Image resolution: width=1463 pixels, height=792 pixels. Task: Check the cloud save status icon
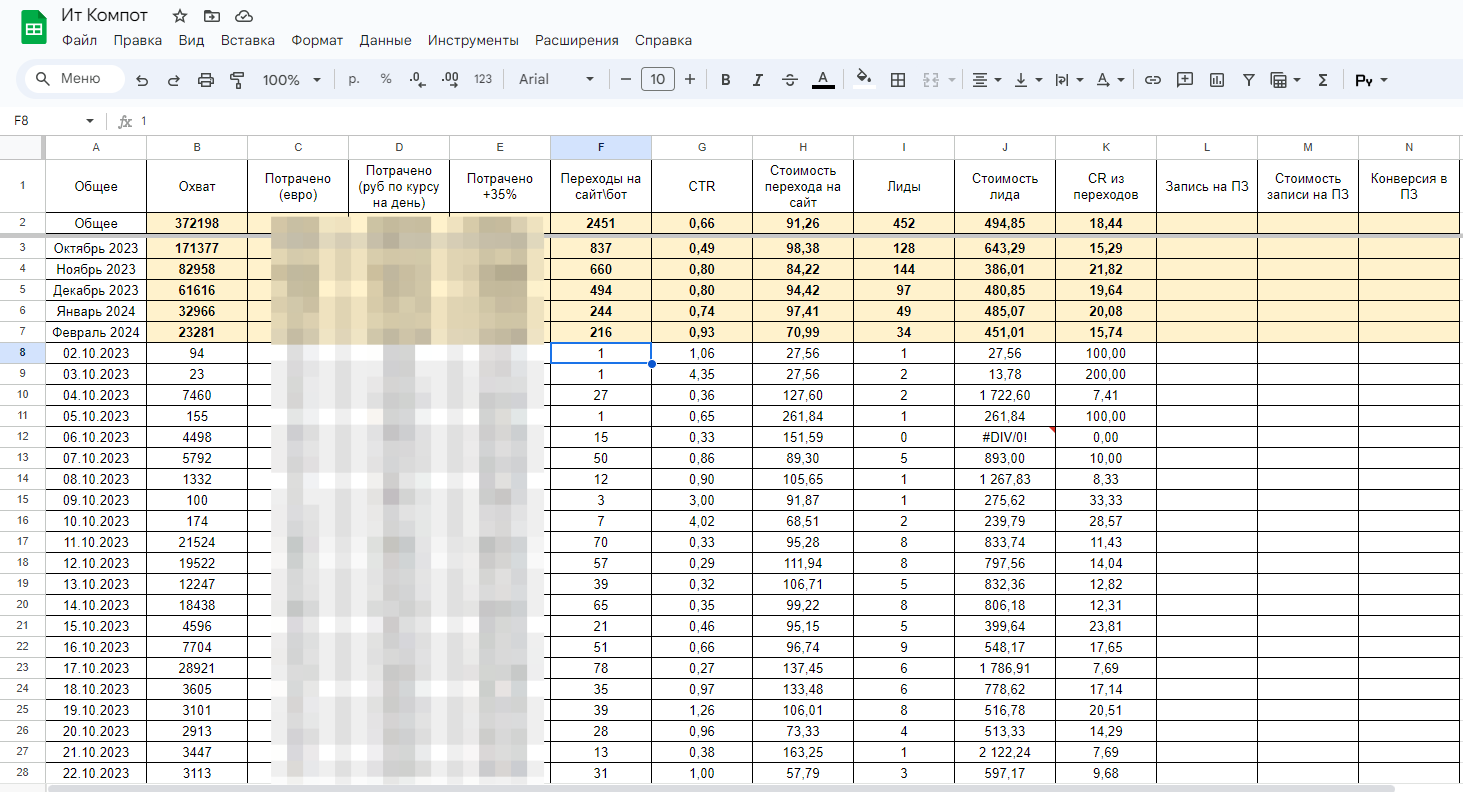point(243,16)
